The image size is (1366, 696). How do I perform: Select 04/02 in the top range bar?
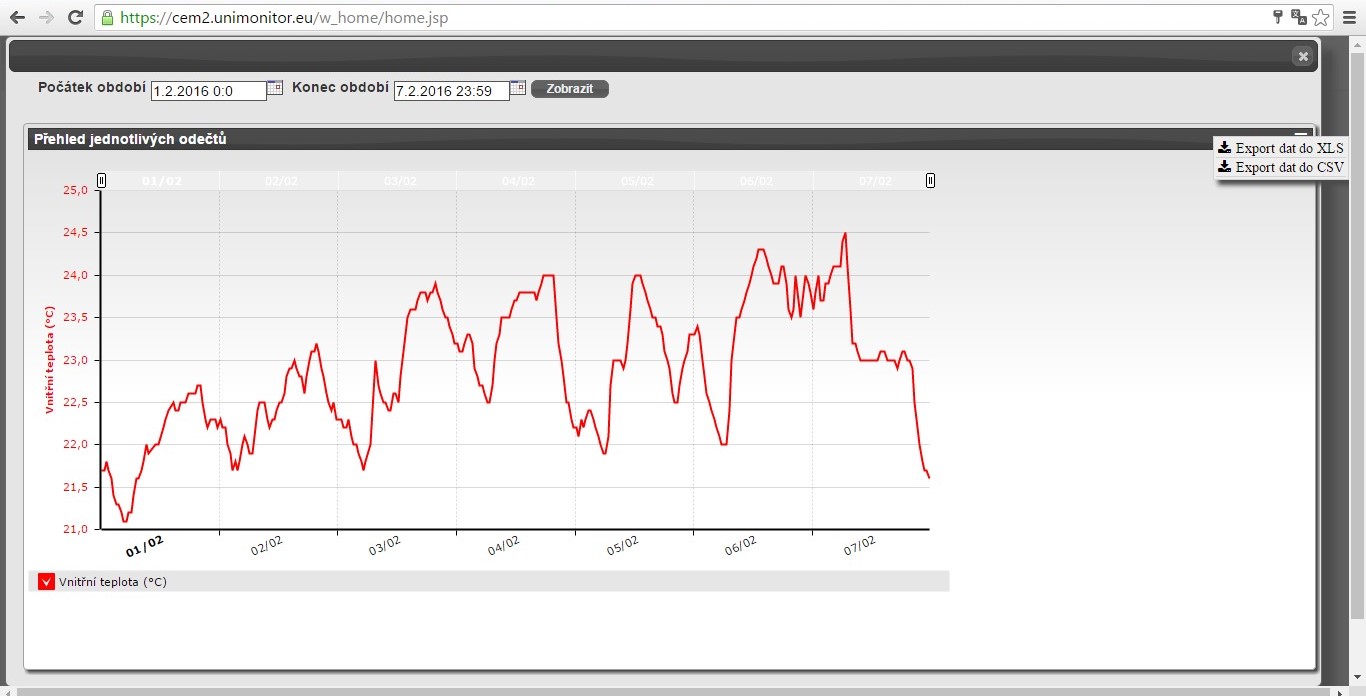(x=518, y=181)
